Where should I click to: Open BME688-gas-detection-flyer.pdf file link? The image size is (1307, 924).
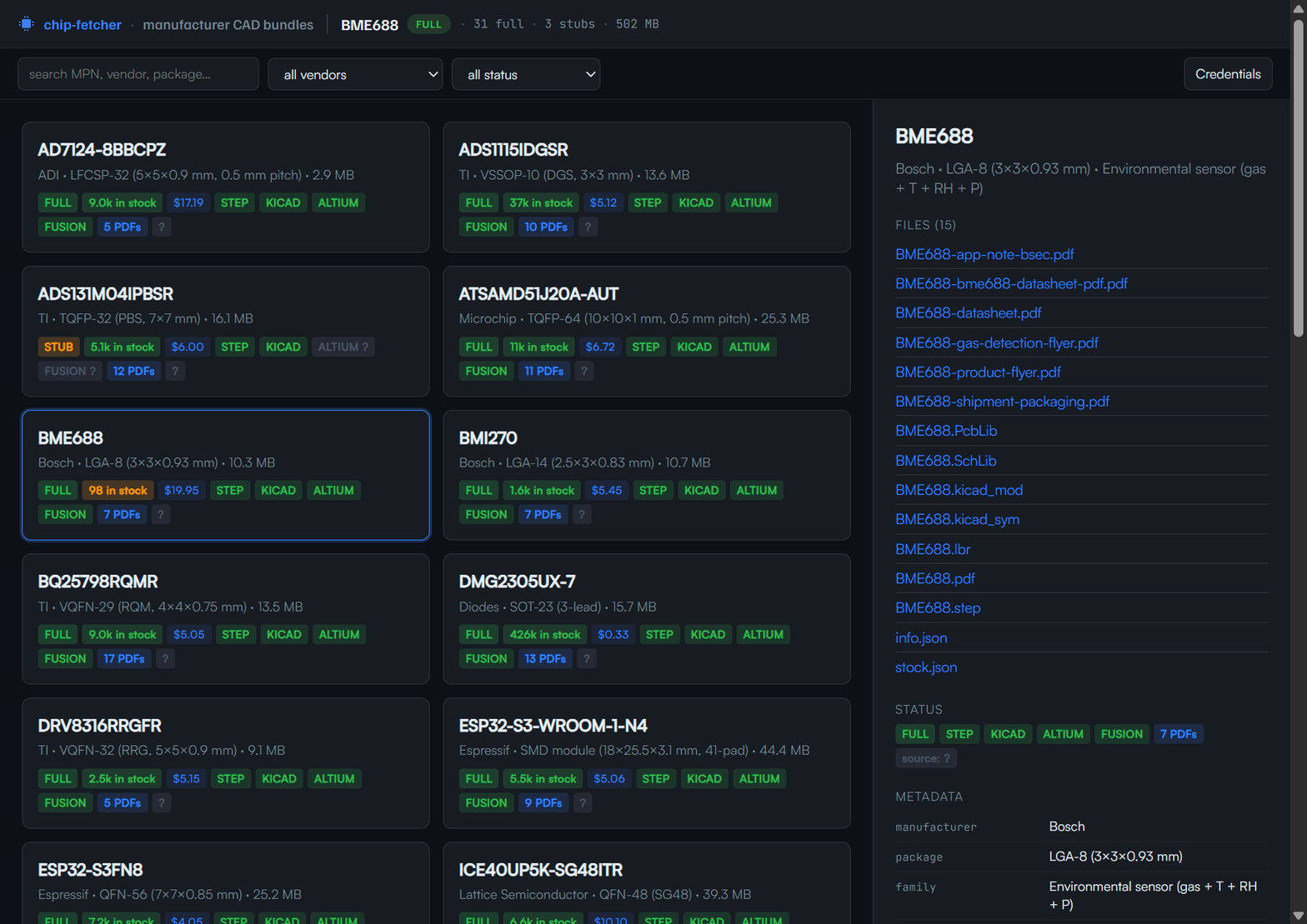click(997, 342)
